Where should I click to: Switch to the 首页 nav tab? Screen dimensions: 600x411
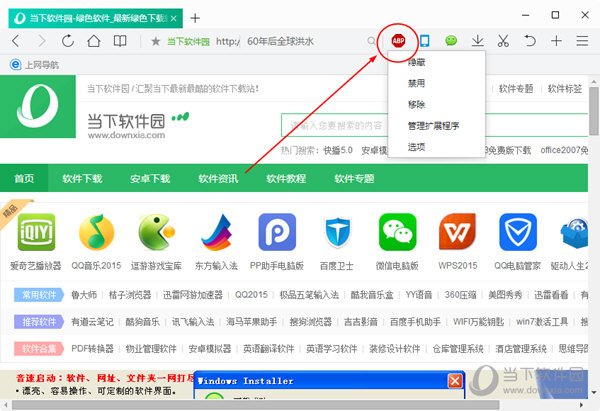point(24,178)
